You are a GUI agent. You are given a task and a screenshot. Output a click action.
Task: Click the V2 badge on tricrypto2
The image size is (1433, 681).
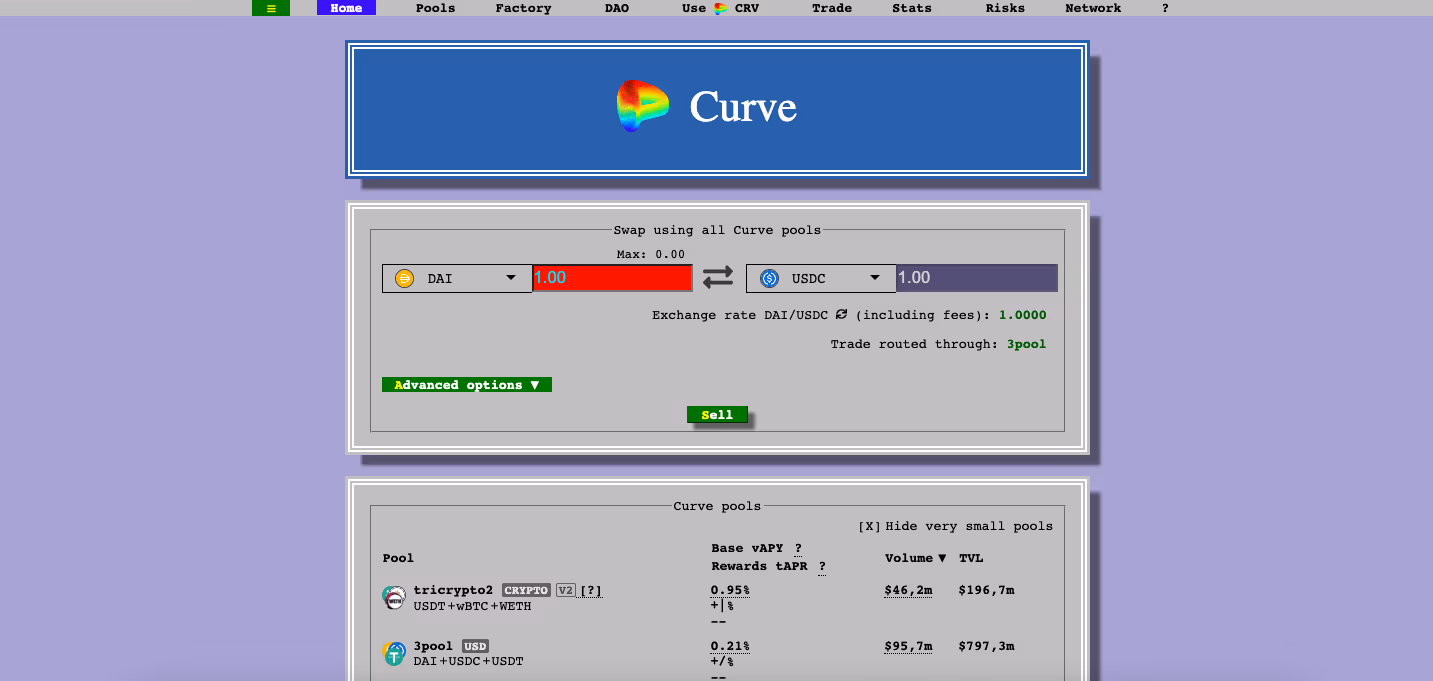coord(566,591)
